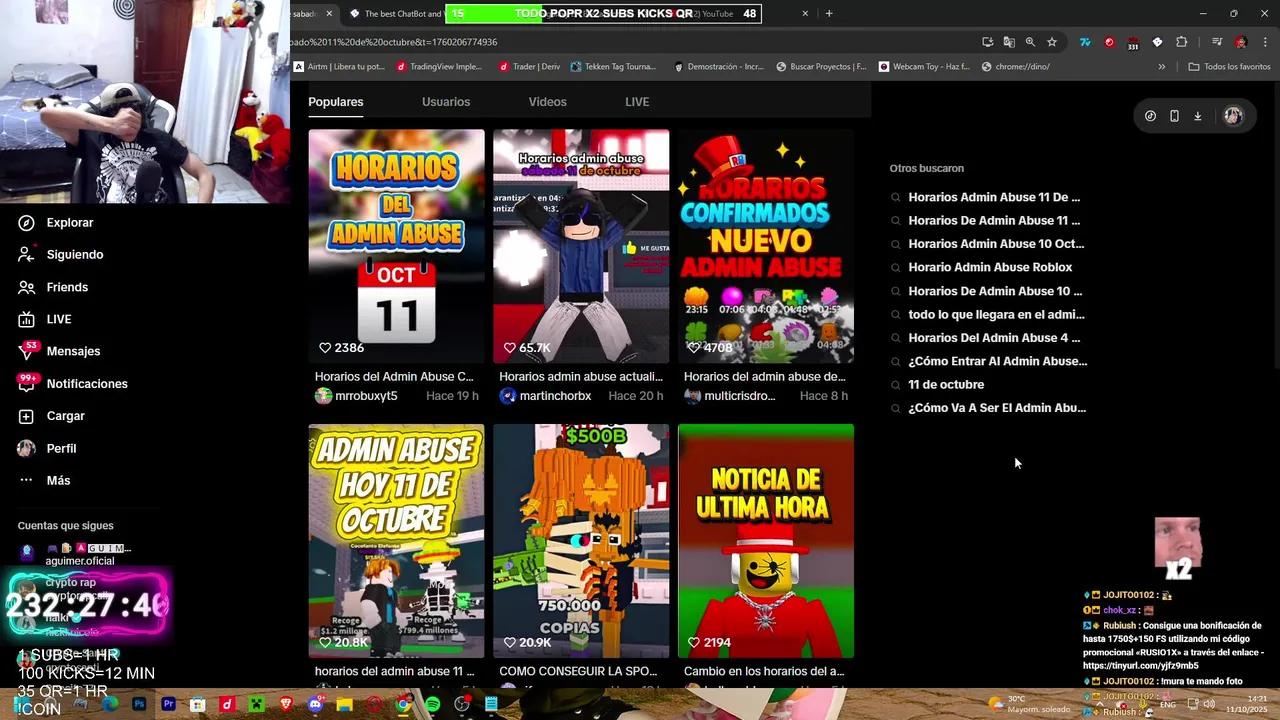Switch to the LIVE results tab
The width and height of the screenshot is (1280, 720).
tap(637, 102)
